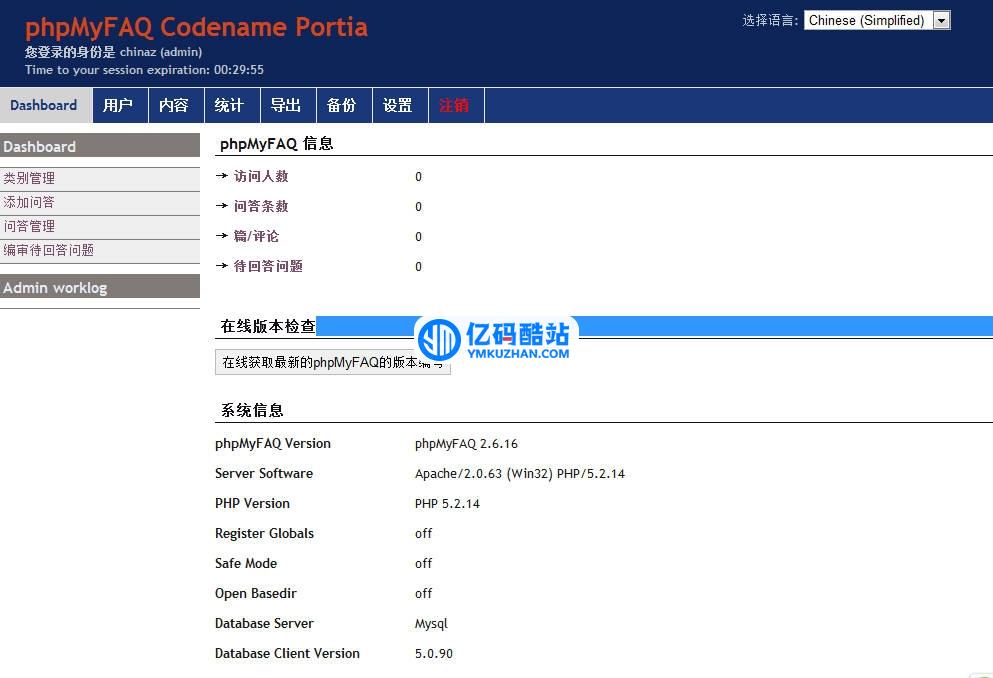Switch to the Dashboard tab
993x678 pixels.
coord(44,105)
